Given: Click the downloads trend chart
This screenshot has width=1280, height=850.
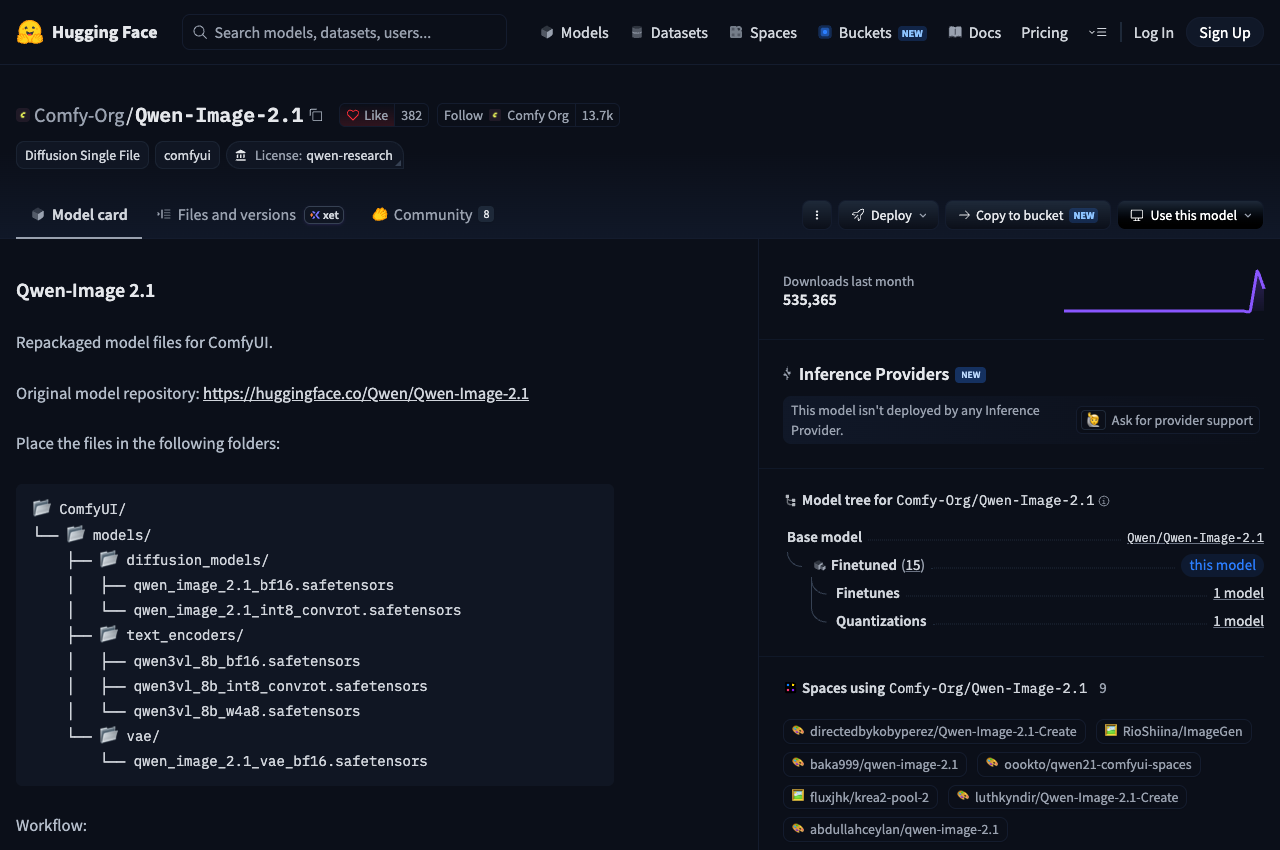Looking at the screenshot, I should point(1164,290).
